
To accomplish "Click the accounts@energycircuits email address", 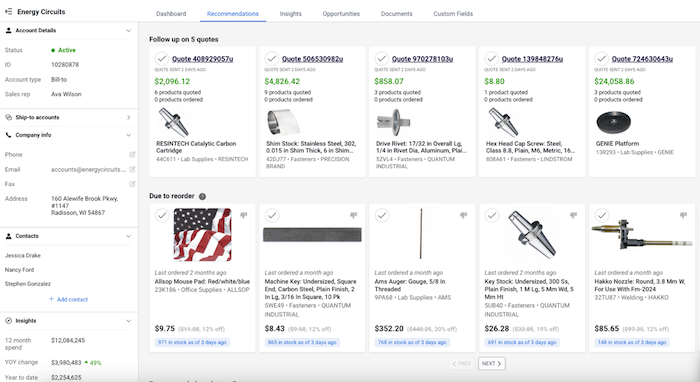I will point(88,169).
